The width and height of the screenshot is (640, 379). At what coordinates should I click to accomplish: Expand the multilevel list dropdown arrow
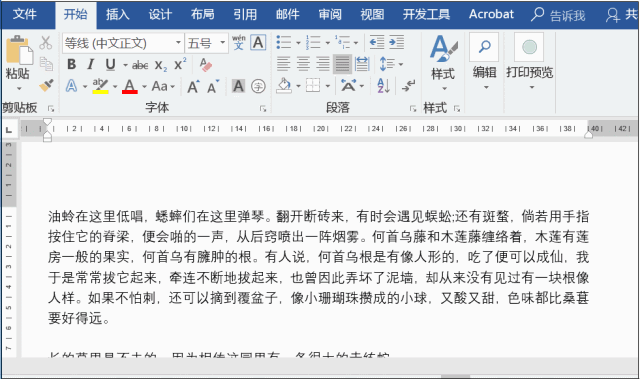coord(356,42)
